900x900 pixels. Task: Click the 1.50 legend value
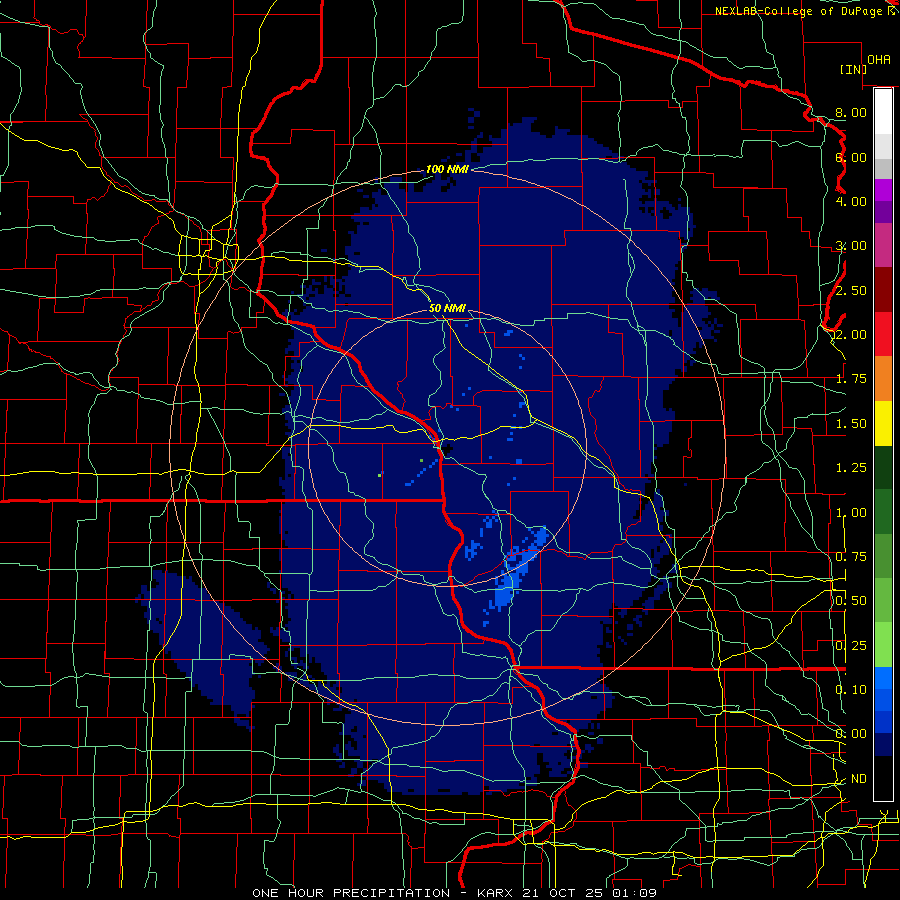pos(851,424)
